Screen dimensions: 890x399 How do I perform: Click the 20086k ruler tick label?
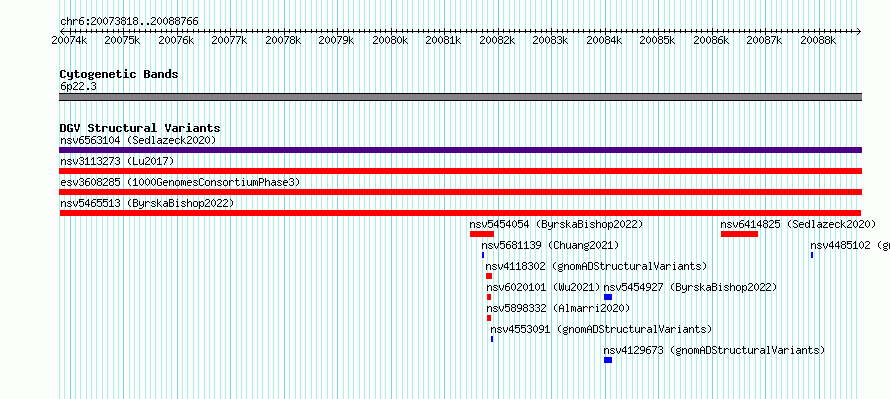click(711, 41)
